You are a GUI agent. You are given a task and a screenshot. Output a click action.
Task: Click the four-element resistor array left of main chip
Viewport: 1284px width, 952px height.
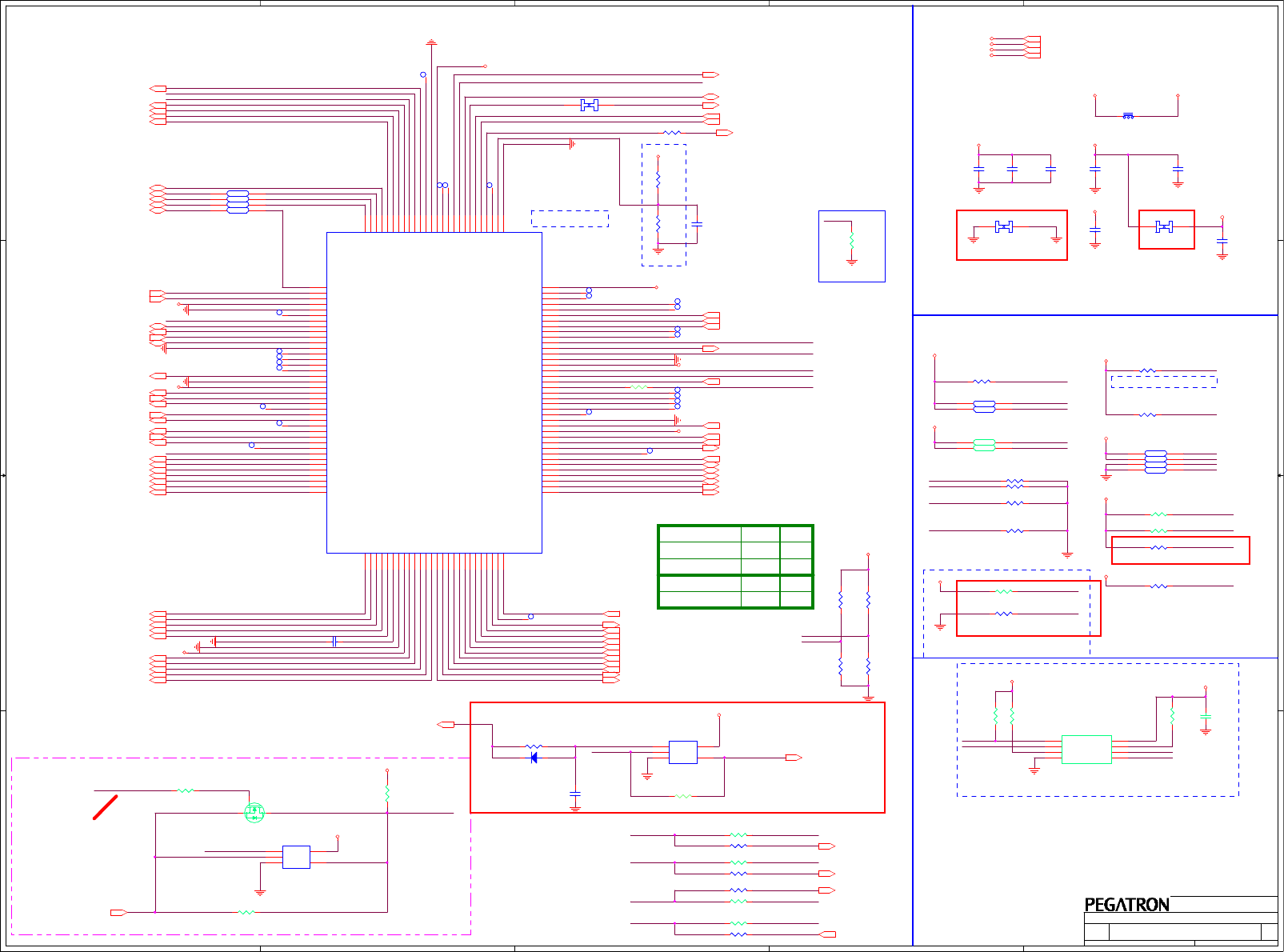(x=238, y=202)
